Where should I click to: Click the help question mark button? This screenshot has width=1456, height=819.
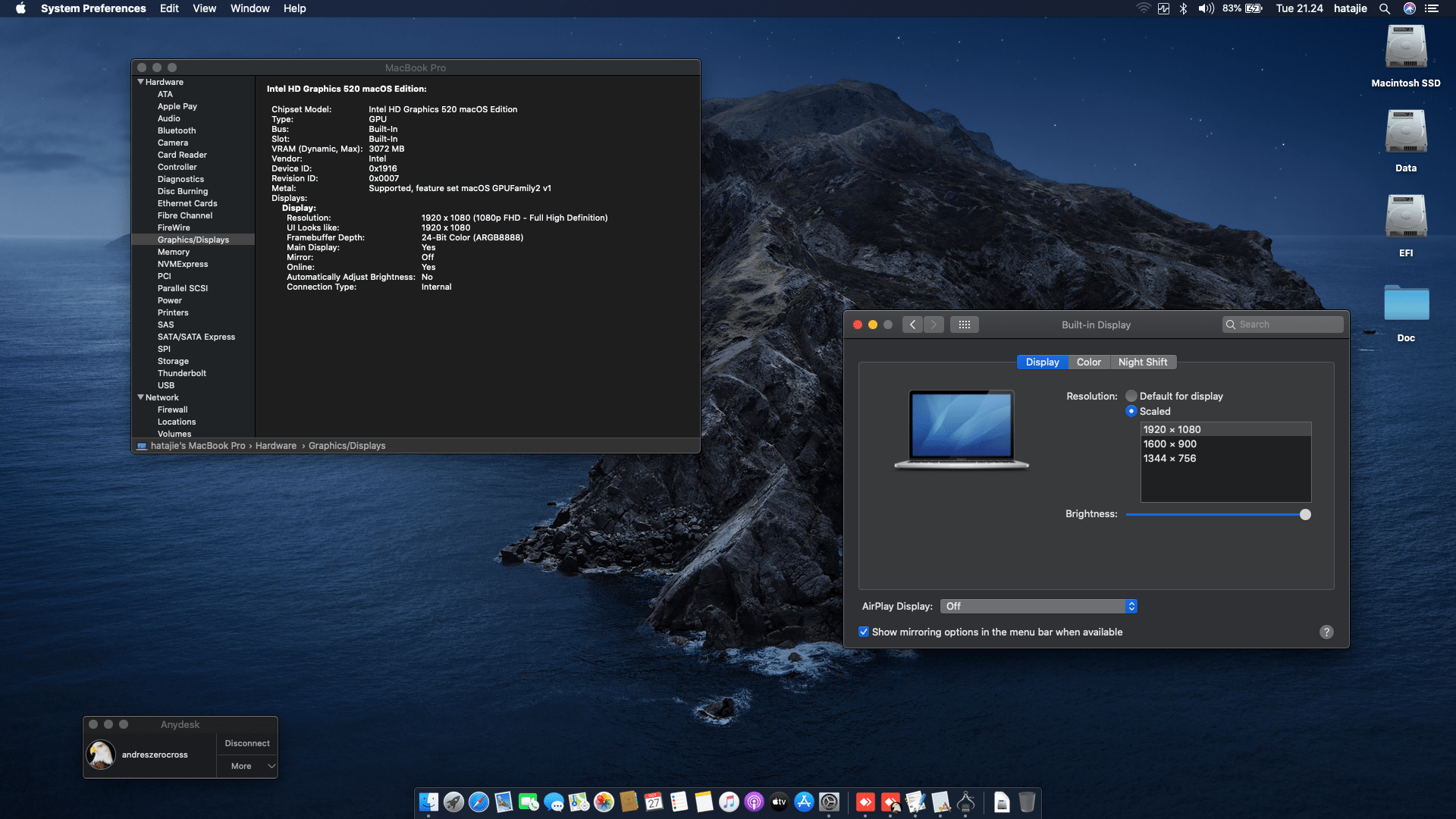1326,632
